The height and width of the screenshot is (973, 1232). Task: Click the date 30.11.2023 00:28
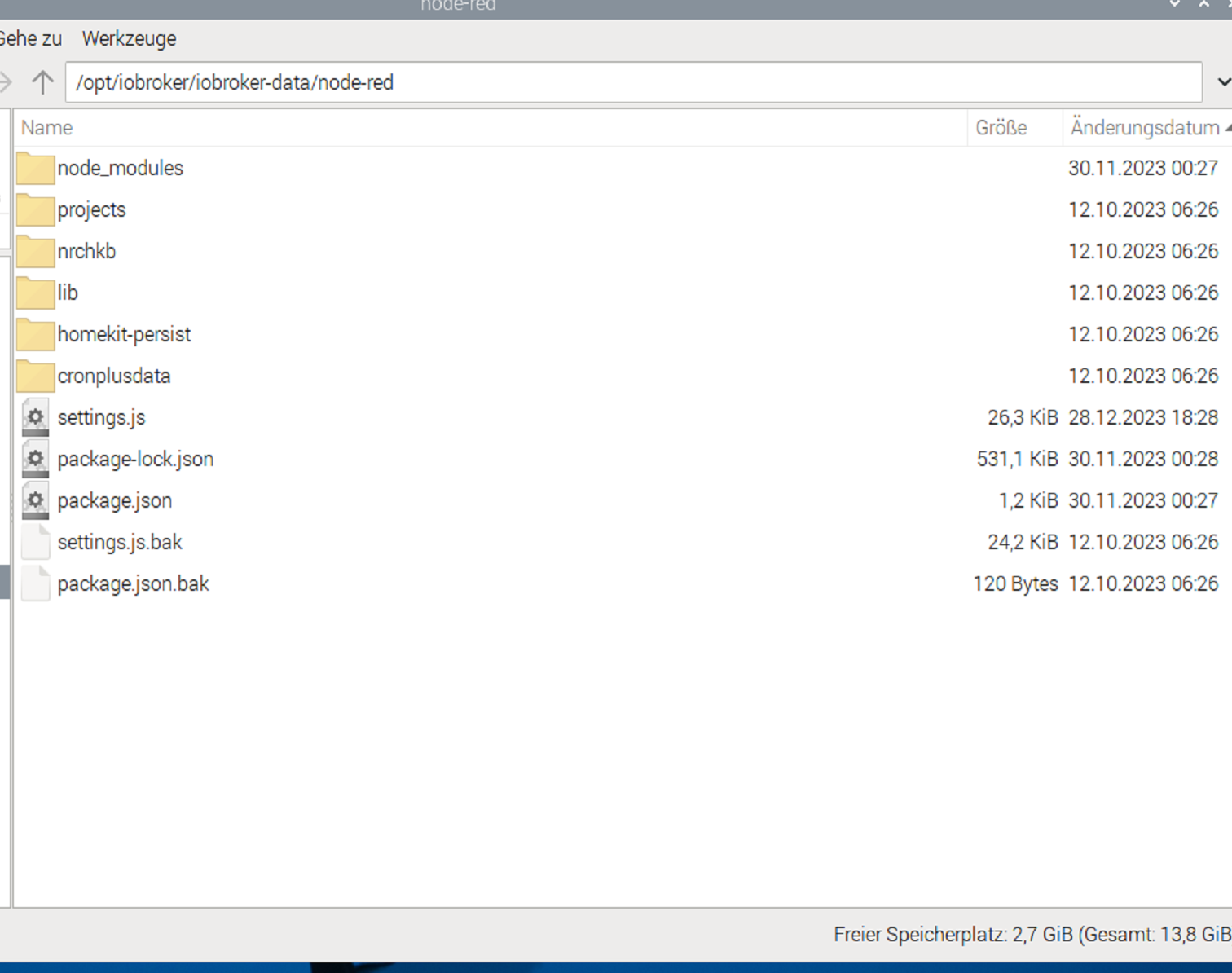[1143, 459]
